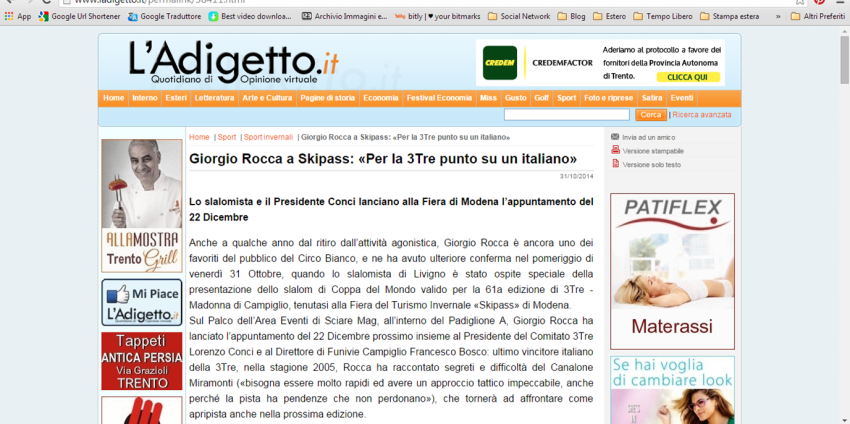Open the Altri Preferiti folder
The width and height of the screenshot is (850, 424).
coord(817,16)
